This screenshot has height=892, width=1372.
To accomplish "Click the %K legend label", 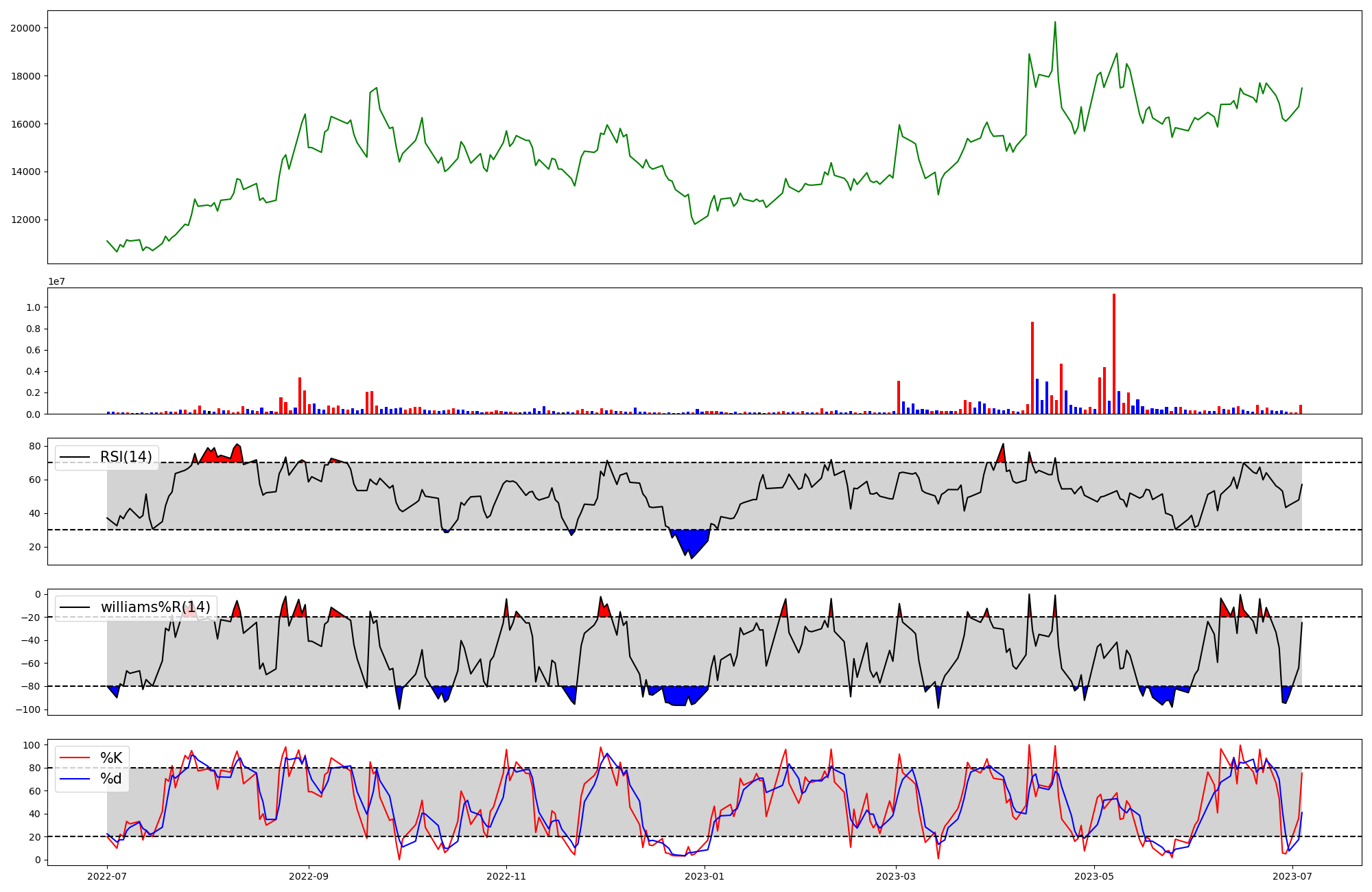I will (111, 758).
